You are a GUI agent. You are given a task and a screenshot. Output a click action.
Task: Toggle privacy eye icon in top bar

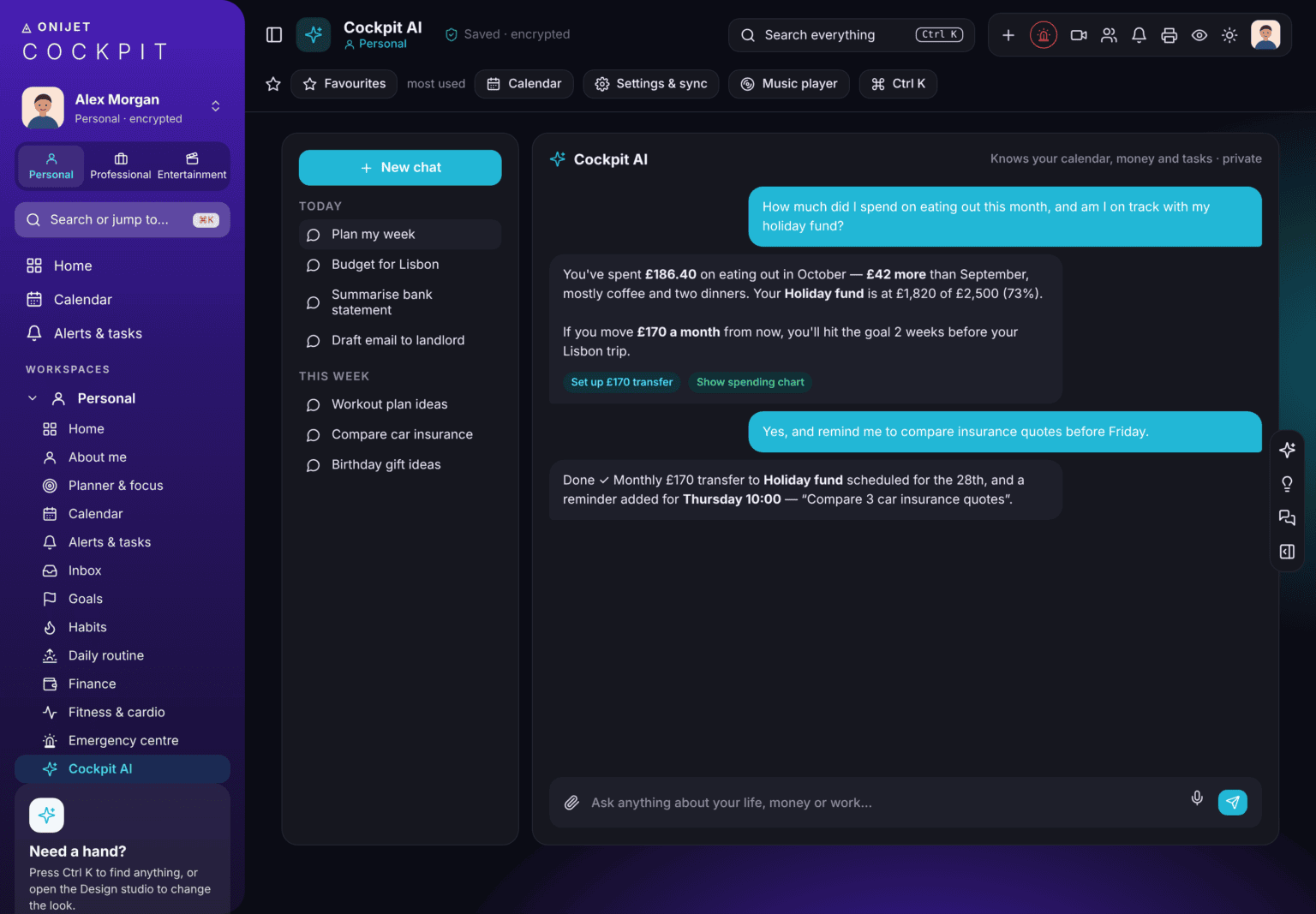tap(1199, 35)
